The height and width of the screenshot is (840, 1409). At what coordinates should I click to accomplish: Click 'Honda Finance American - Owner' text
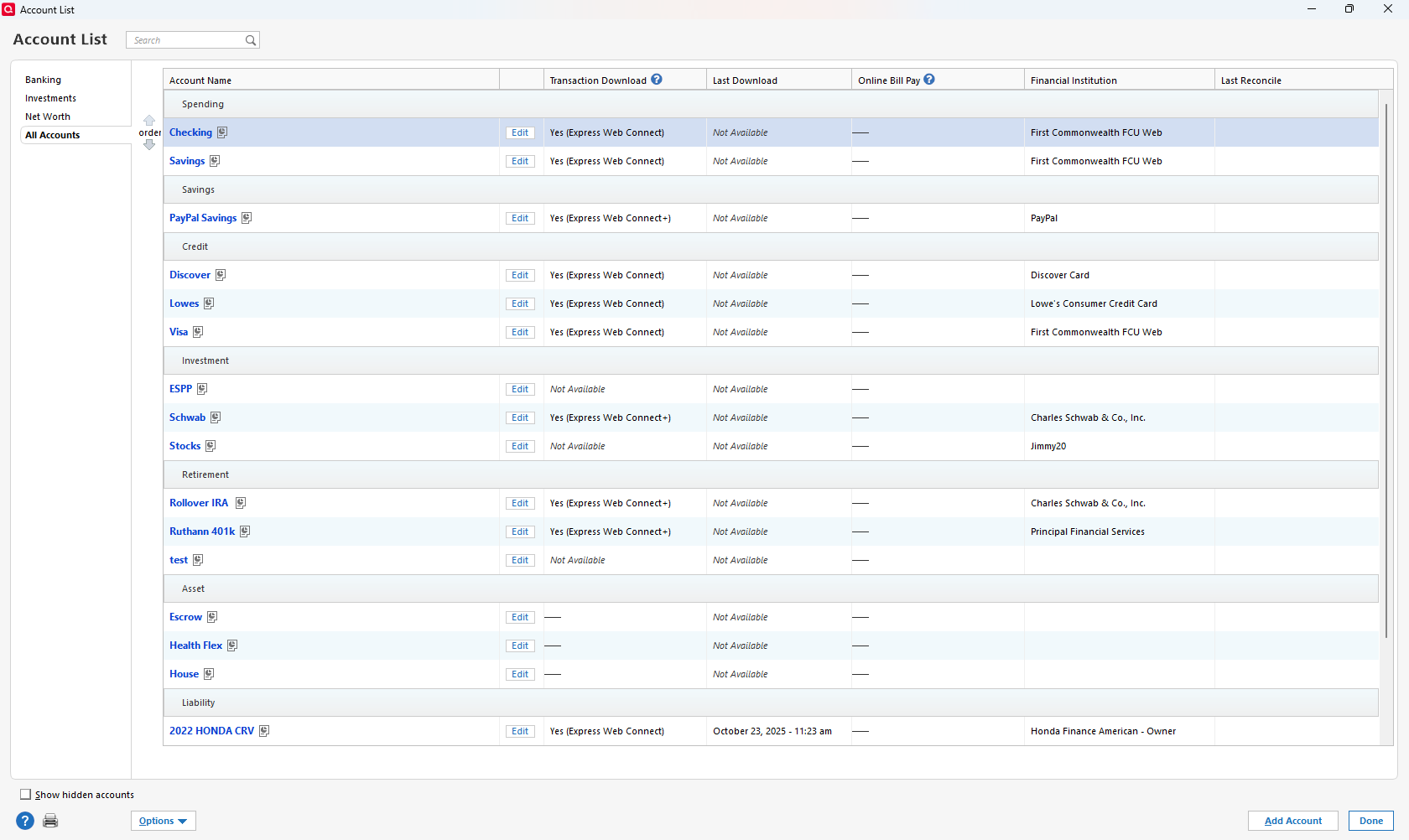coord(1103,731)
